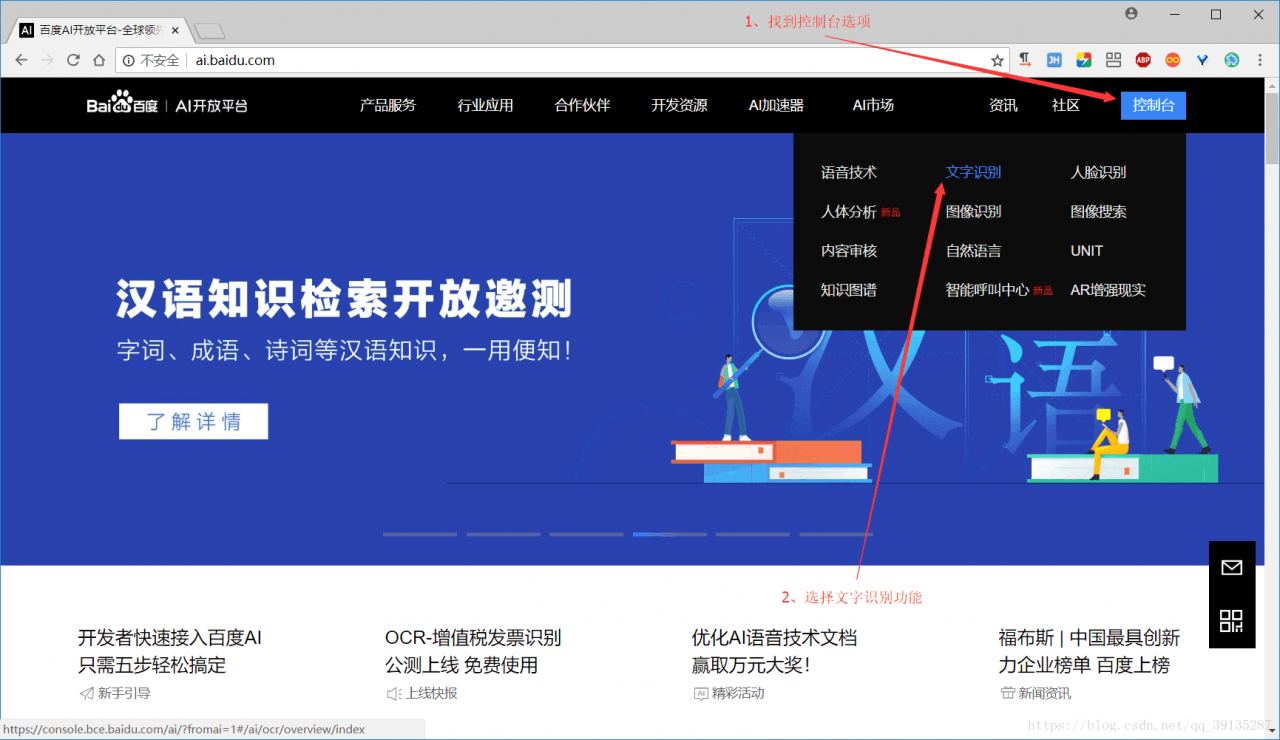1280x740 pixels.
Task: Open the 资讯 navigation link
Action: pos(1003,105)
